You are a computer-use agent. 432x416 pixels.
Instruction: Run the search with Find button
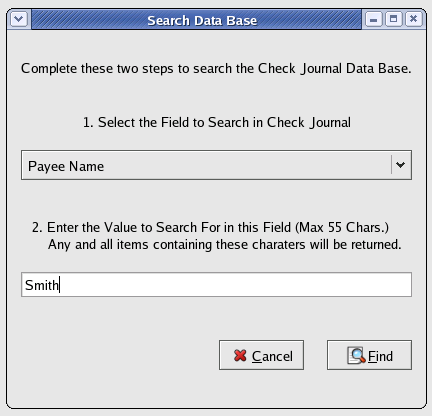pos(369,355)
